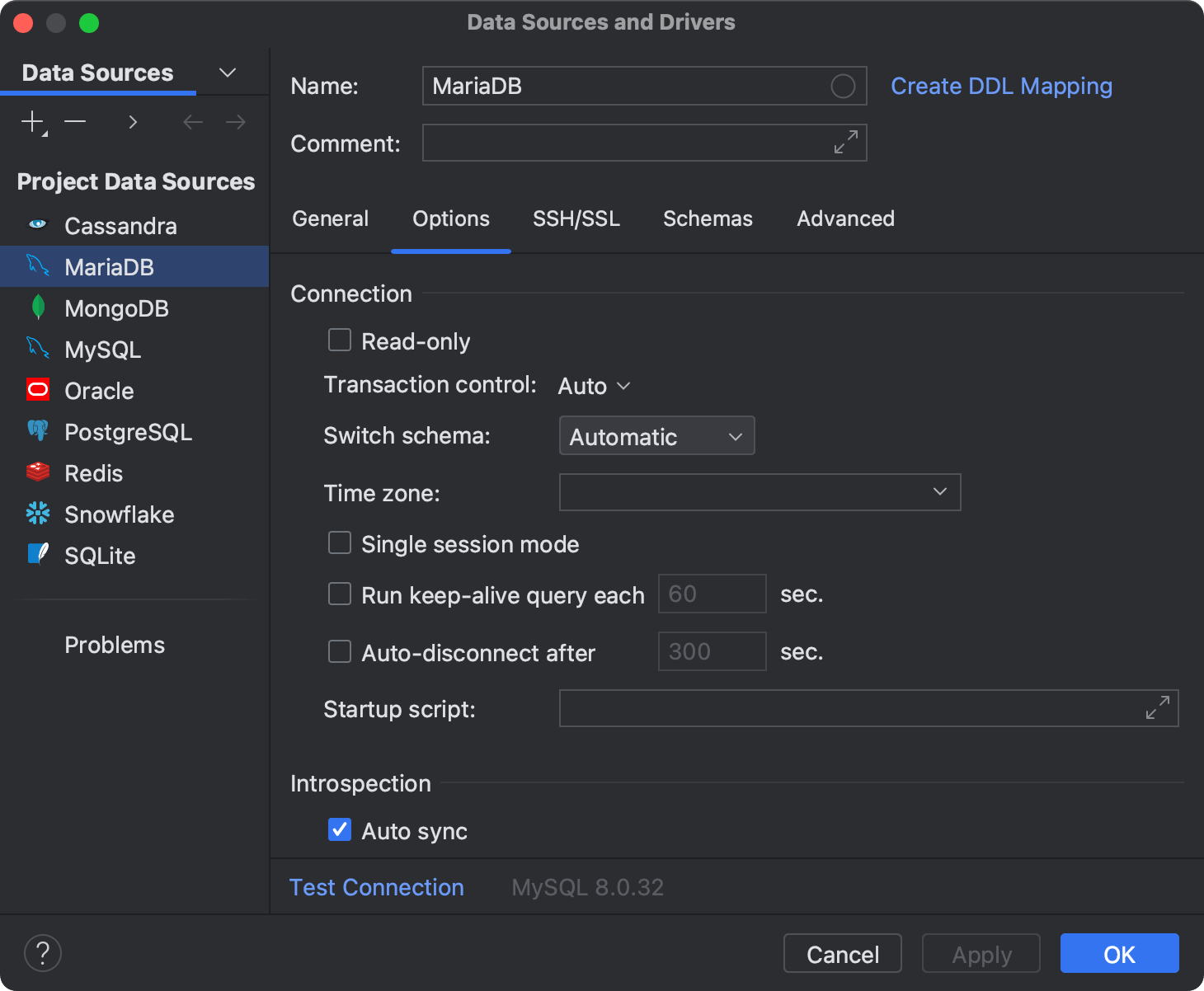1204x991 pixels.
Task: Check Single session mode
Action: click(x=339, y=542)
